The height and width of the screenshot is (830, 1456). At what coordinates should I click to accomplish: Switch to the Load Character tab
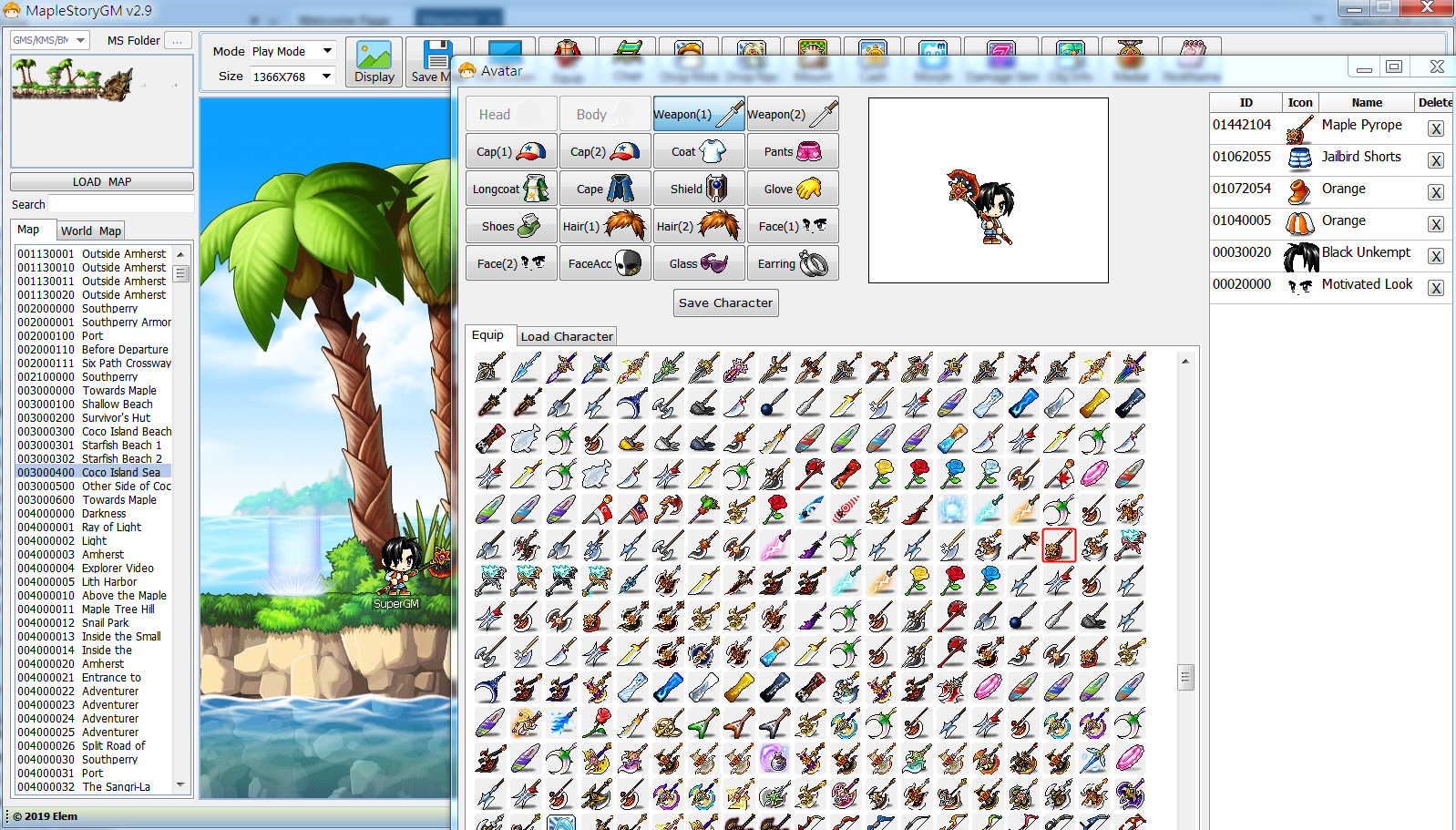(x=567, y=336)
